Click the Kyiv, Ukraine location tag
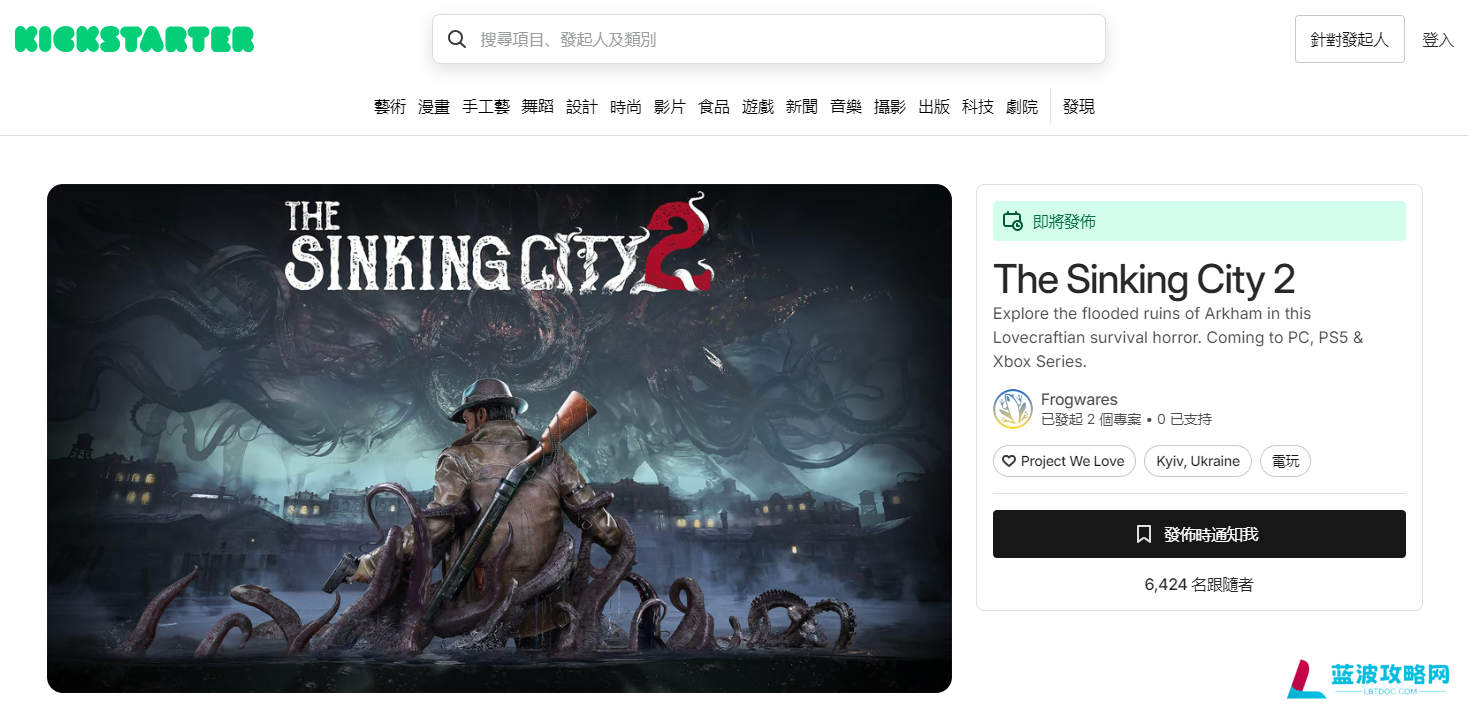 coord(1198,461)
